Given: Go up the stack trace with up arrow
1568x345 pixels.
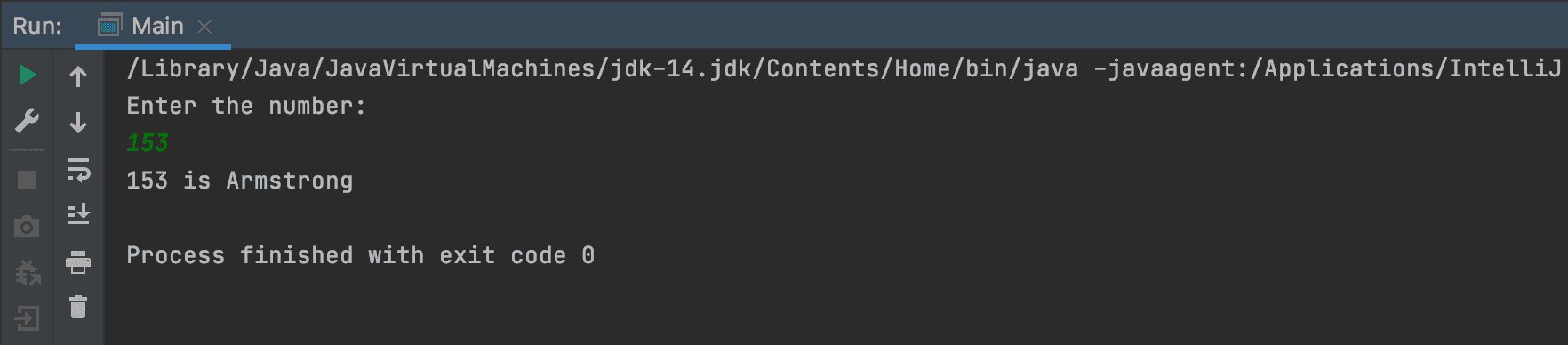Looking at the screenshot, I should (78, 76).
